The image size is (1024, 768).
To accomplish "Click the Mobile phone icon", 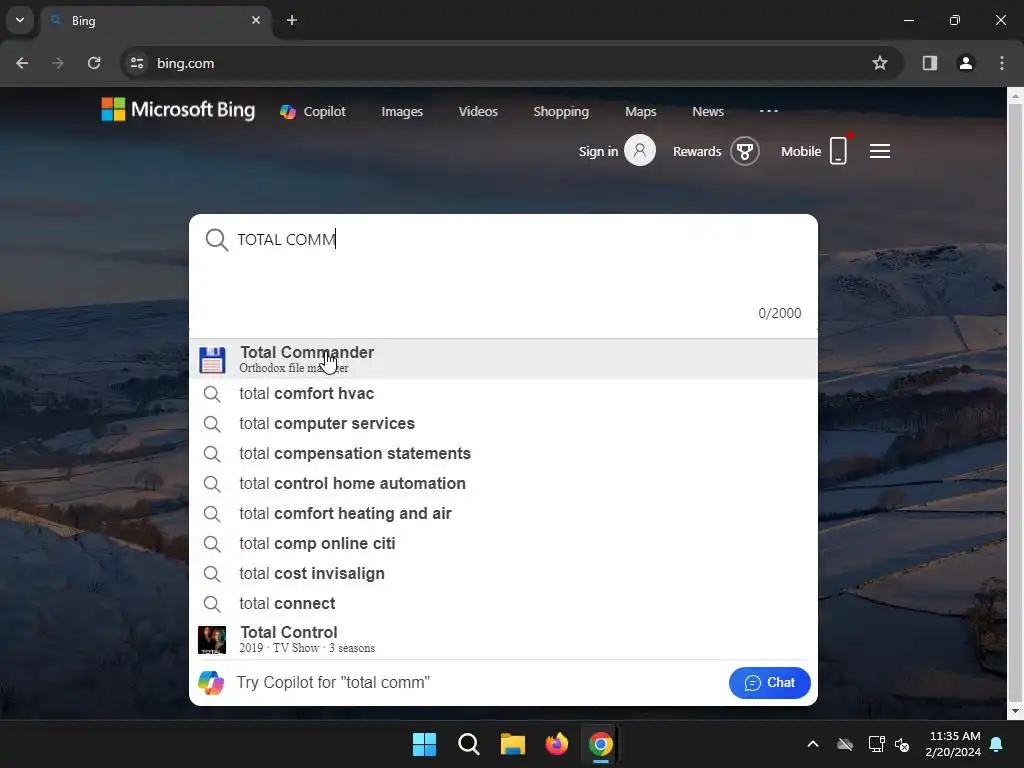I will [x=839, y=151].
